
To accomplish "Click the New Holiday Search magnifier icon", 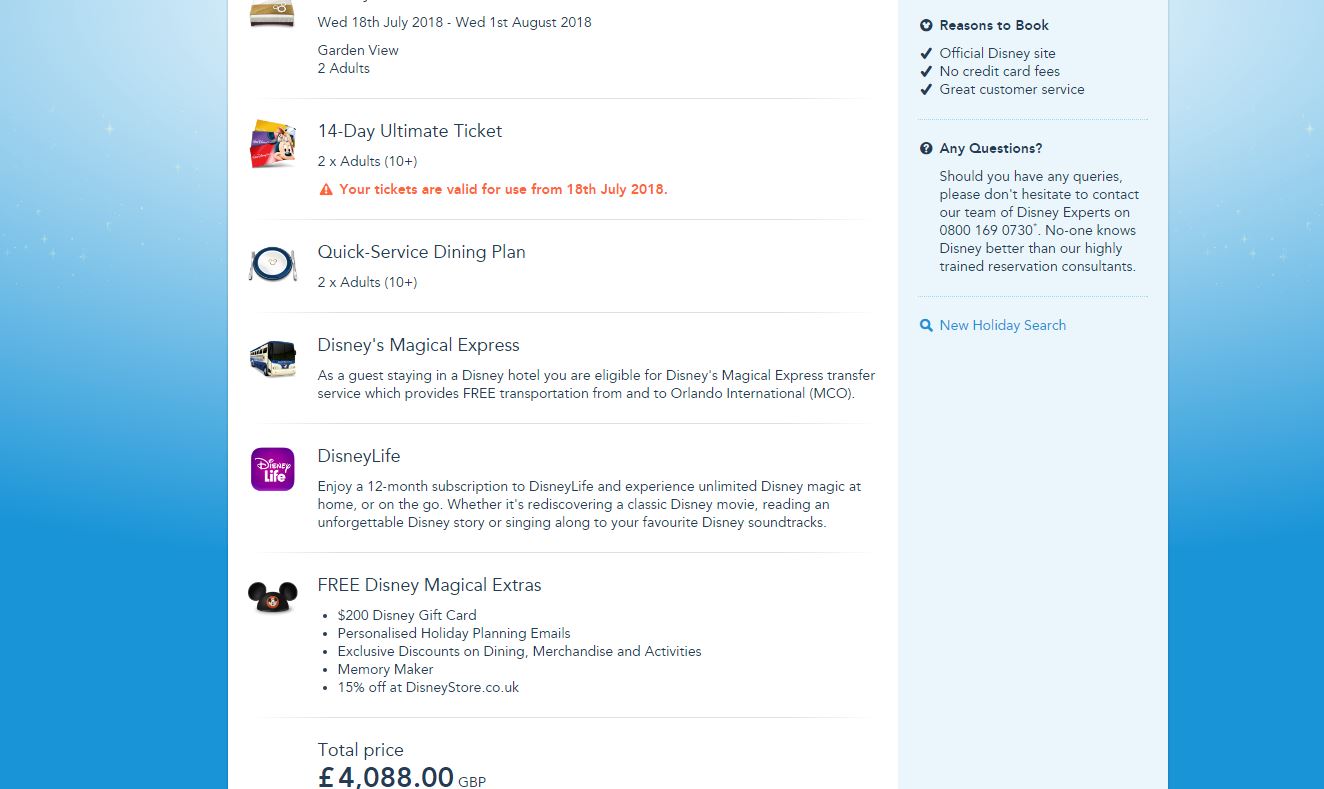I will pos(926,325).
